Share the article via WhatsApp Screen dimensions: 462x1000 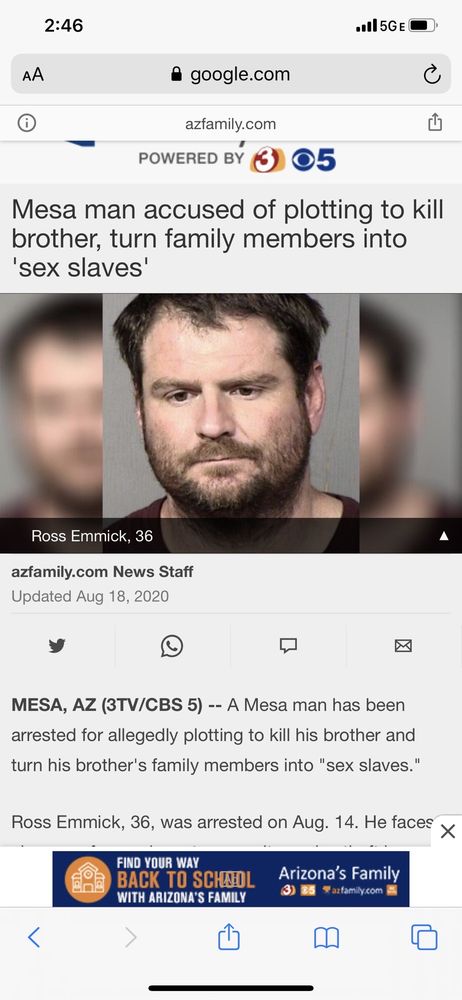coord(172,646)
